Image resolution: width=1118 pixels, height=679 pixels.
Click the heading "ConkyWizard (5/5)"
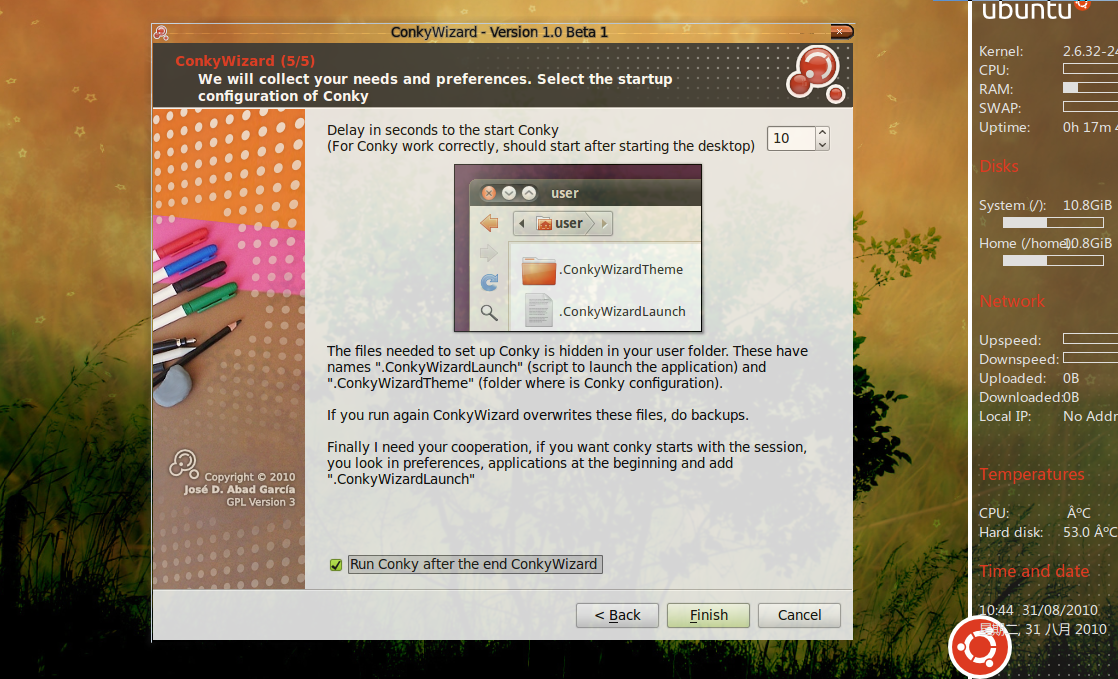pyautogui.click(x=245, y=61)
